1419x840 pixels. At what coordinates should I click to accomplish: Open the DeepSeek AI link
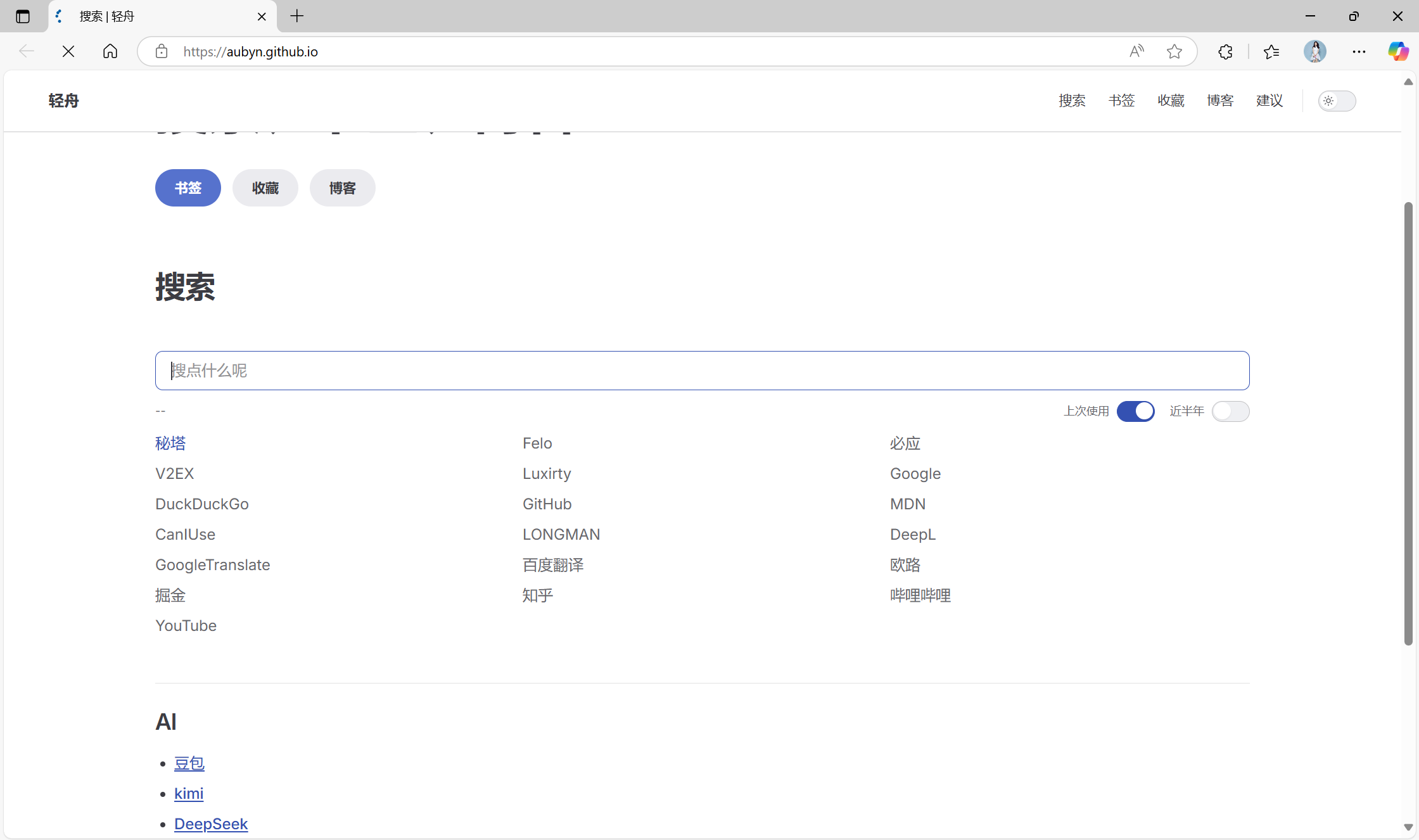point(211,824)
